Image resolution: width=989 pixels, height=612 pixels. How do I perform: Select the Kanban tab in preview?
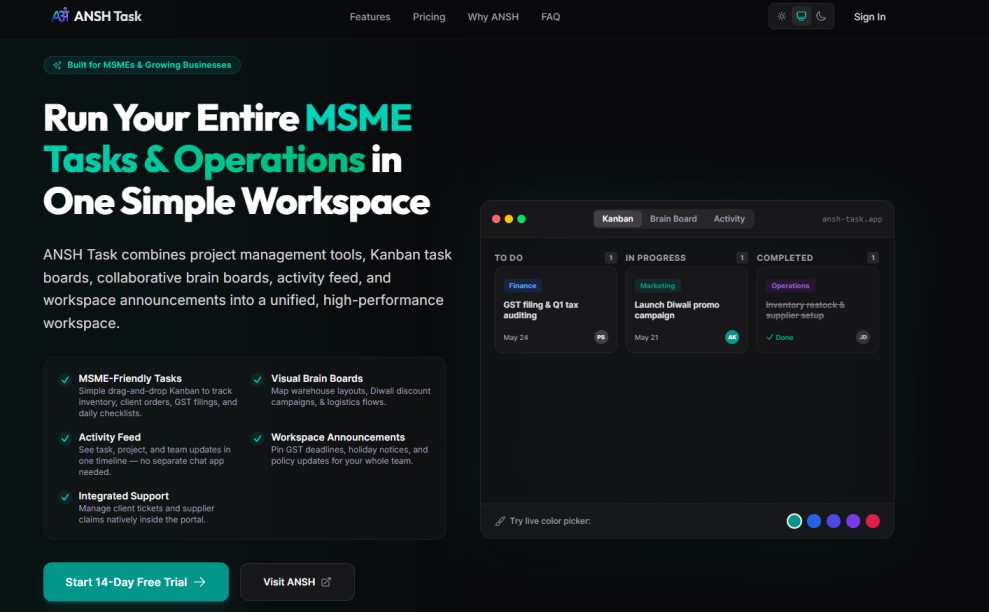[617, 219]
